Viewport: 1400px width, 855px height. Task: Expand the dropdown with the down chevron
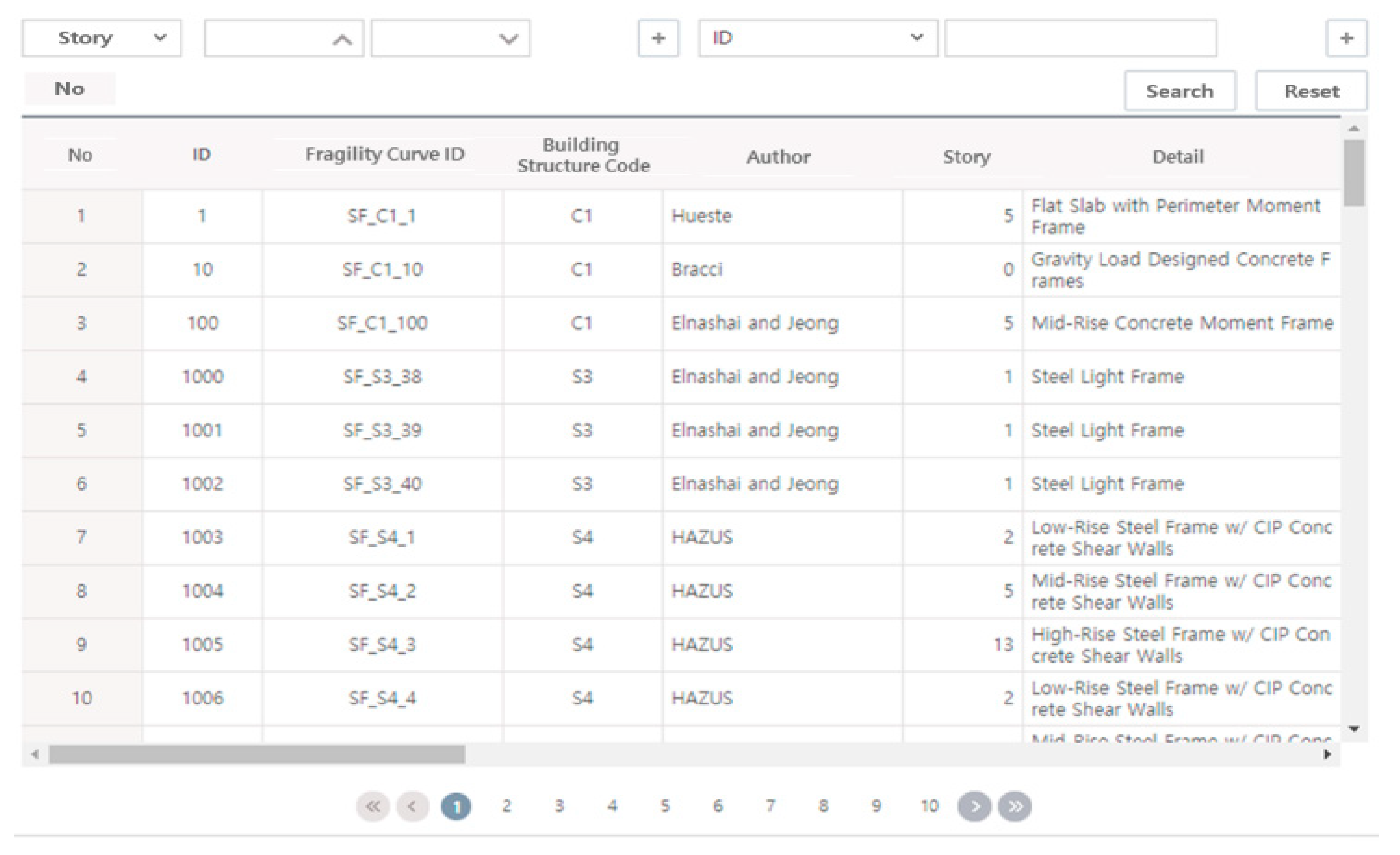click(451, 39)
